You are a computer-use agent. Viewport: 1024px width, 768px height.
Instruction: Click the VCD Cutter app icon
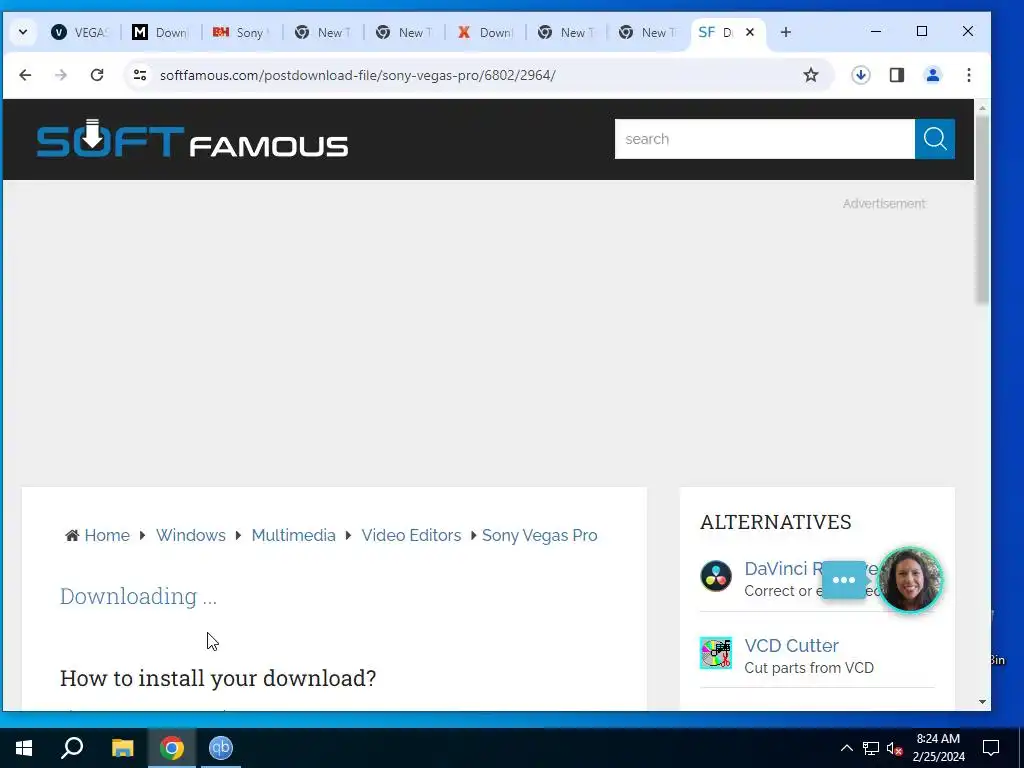[716, 653]
